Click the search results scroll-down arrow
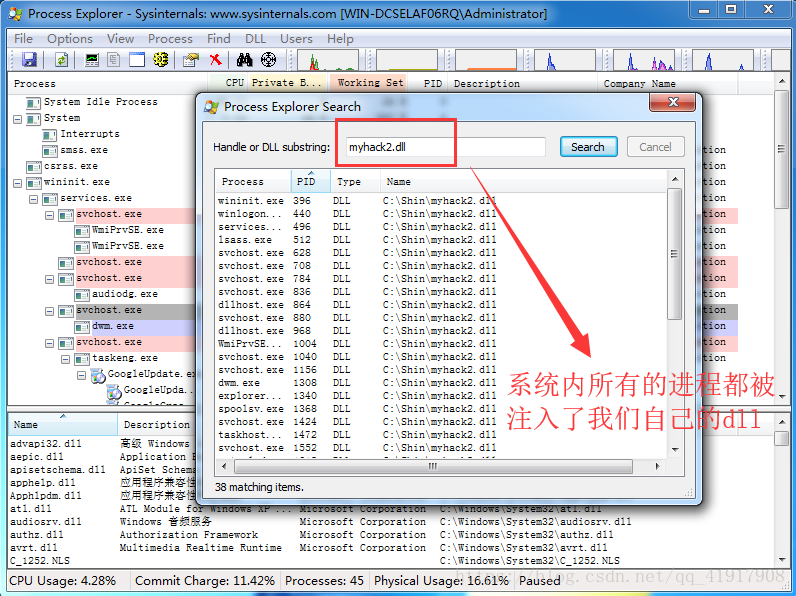Screen dimensions: 796x596 [x=675, y=450]
